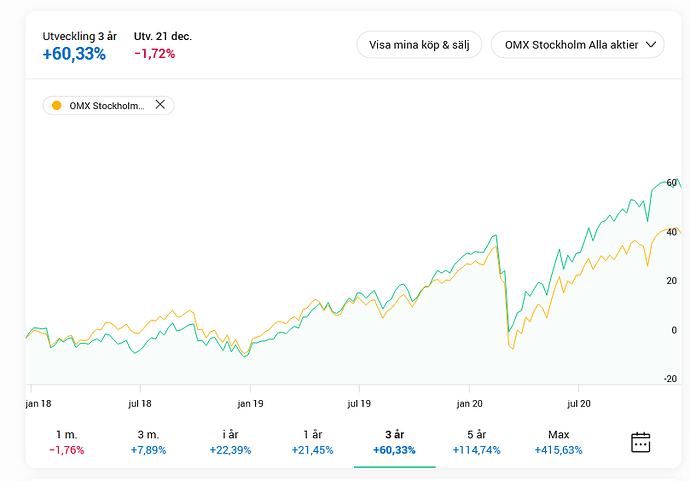Click the yellow dot on OMX chip
The image size is (690, 481).
pos(56,106)
